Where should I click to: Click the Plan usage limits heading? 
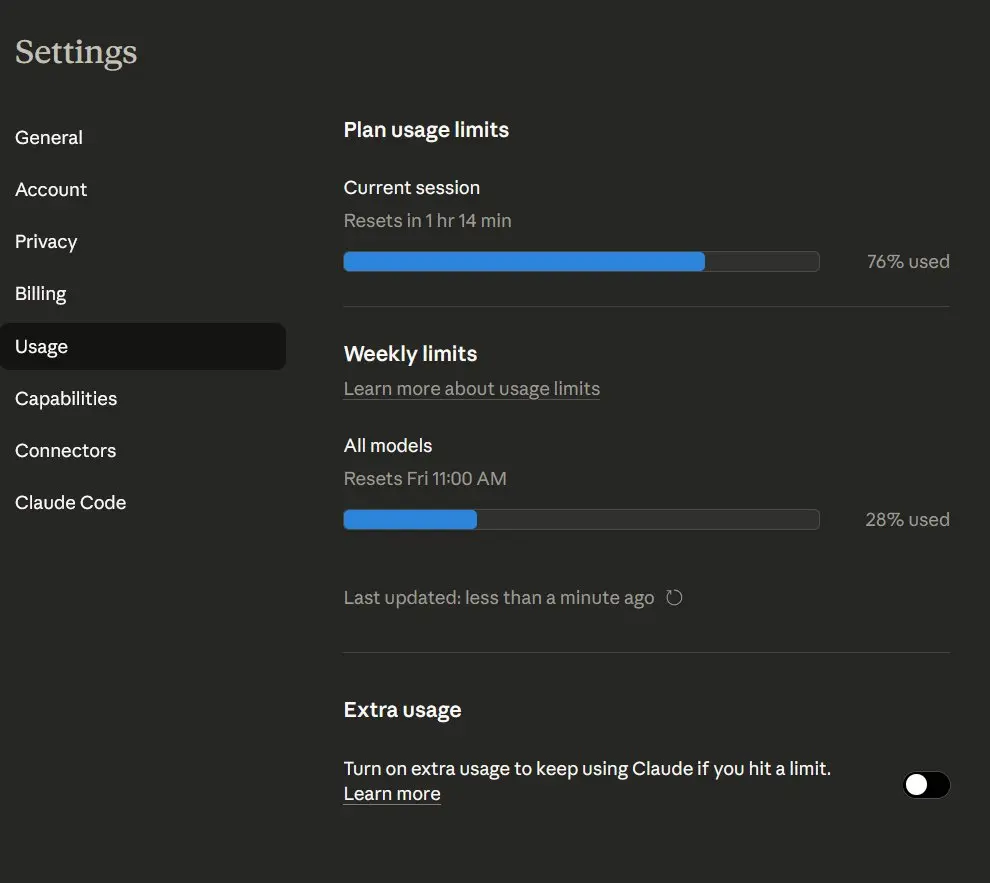coord(426,130)
